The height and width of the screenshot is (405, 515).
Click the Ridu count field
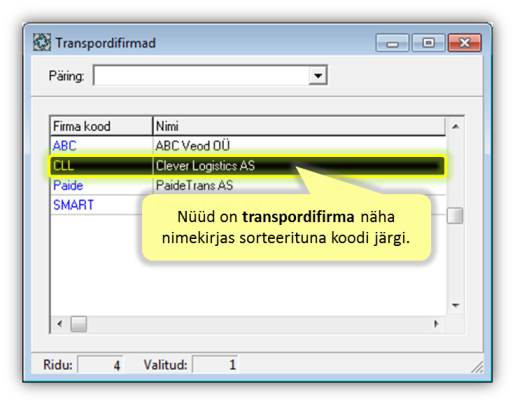(x=100, y=365)
